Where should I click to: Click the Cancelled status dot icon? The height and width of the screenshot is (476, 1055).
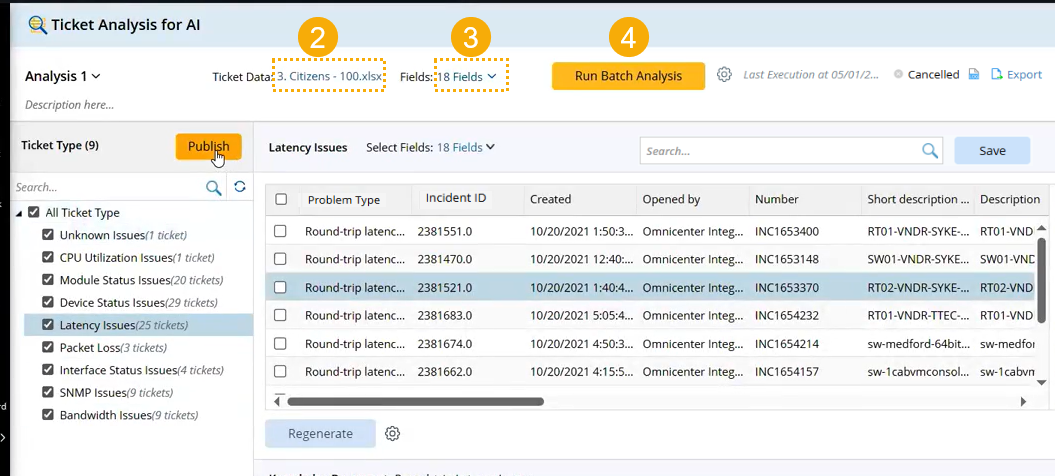coord(898,75)
